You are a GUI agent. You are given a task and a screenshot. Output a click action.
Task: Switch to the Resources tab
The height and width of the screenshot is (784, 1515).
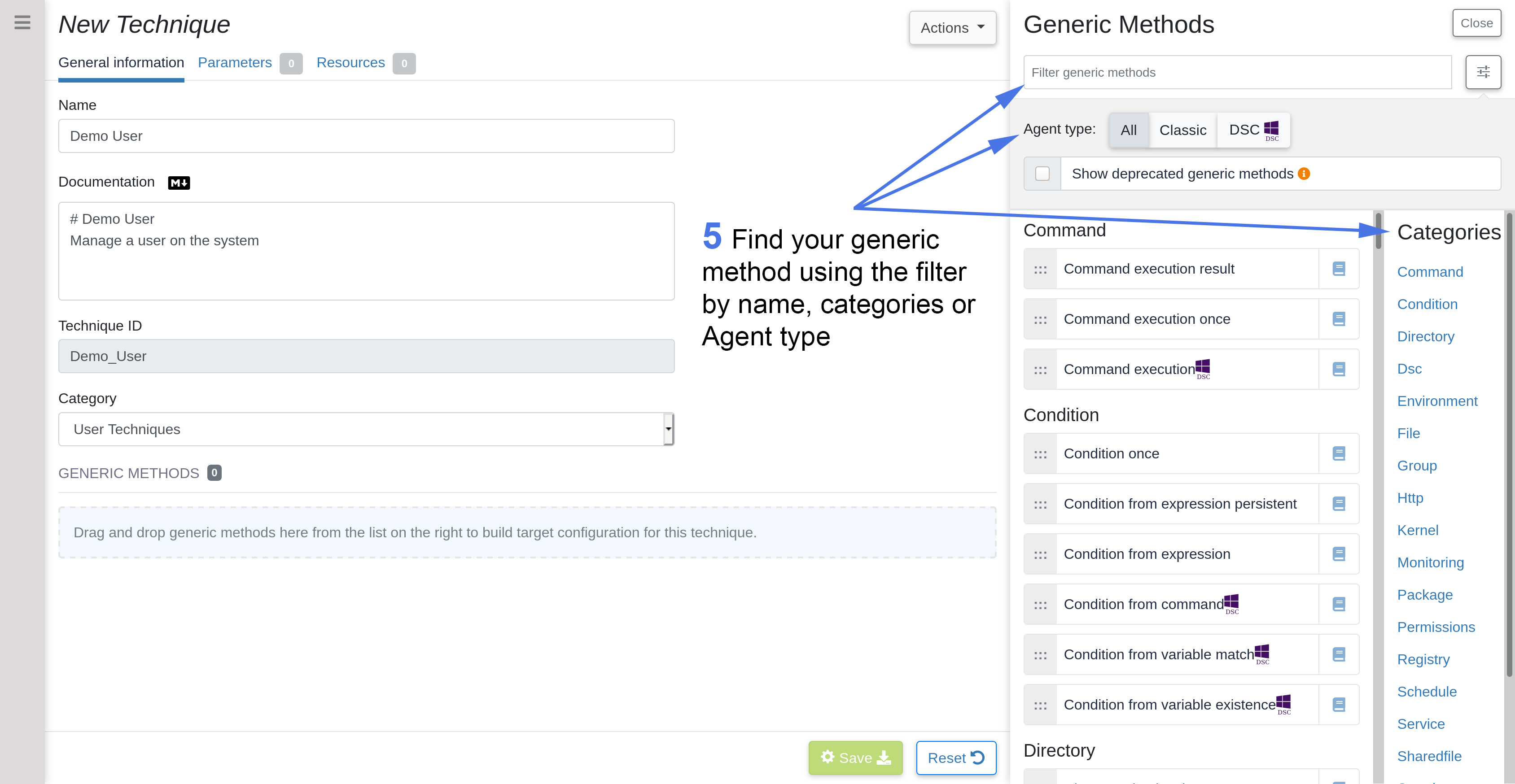click(350, 62)
